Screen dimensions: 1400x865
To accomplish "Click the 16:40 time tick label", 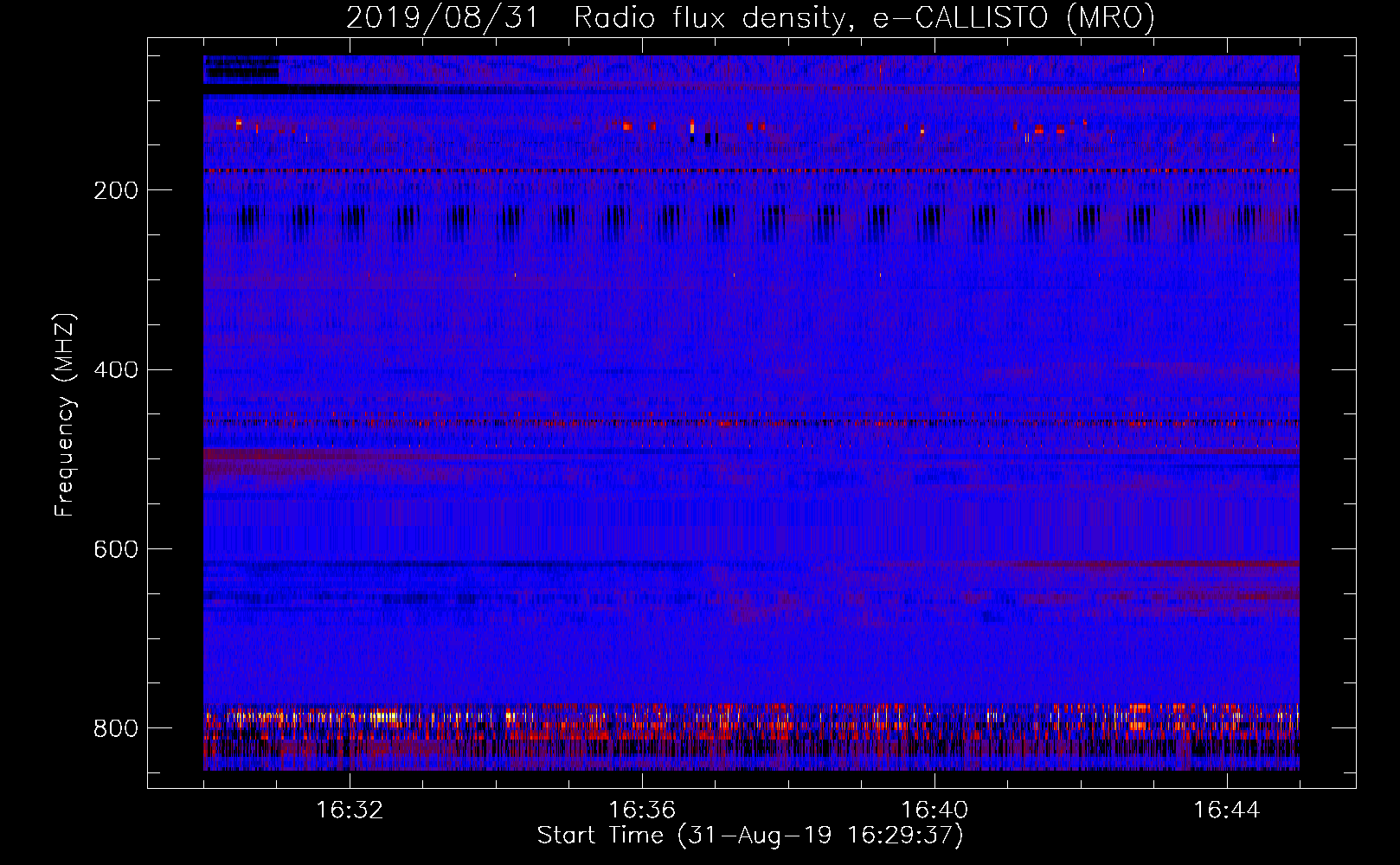I will tap(934, 811).
